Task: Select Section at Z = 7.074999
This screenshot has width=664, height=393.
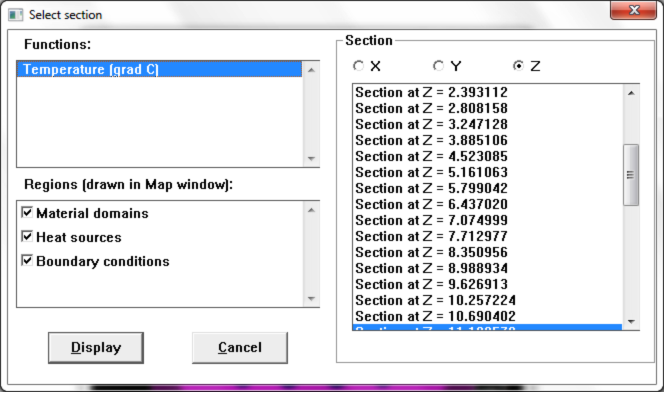Action: [x=487, y=220]
